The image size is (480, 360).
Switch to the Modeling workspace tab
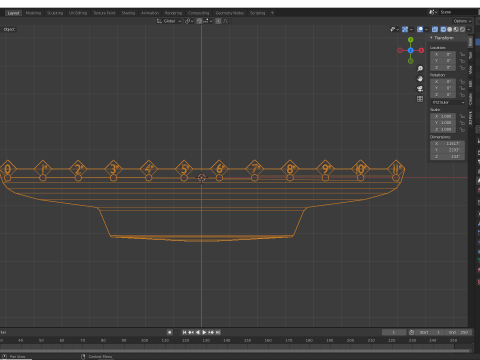click(33, 13)
